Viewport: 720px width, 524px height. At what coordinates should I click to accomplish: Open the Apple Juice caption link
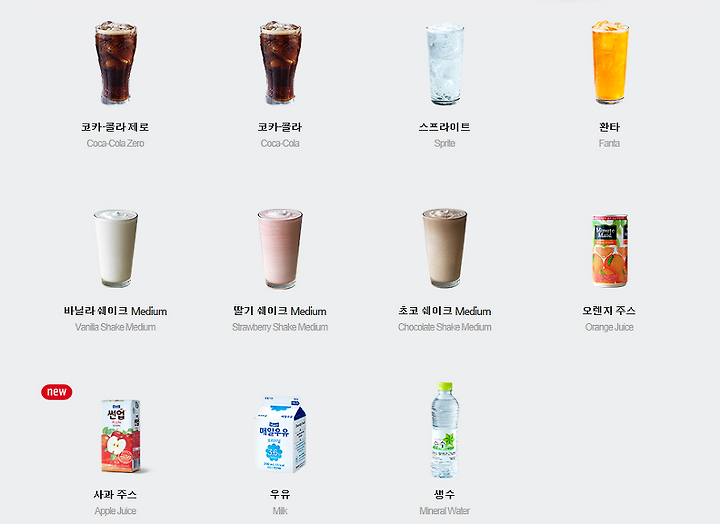[x=115, y=511]
